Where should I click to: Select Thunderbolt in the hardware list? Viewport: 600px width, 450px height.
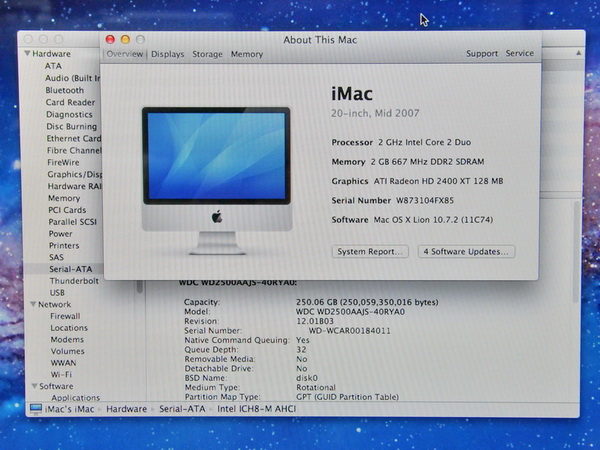pyautogui.click(x=74, y=281)
